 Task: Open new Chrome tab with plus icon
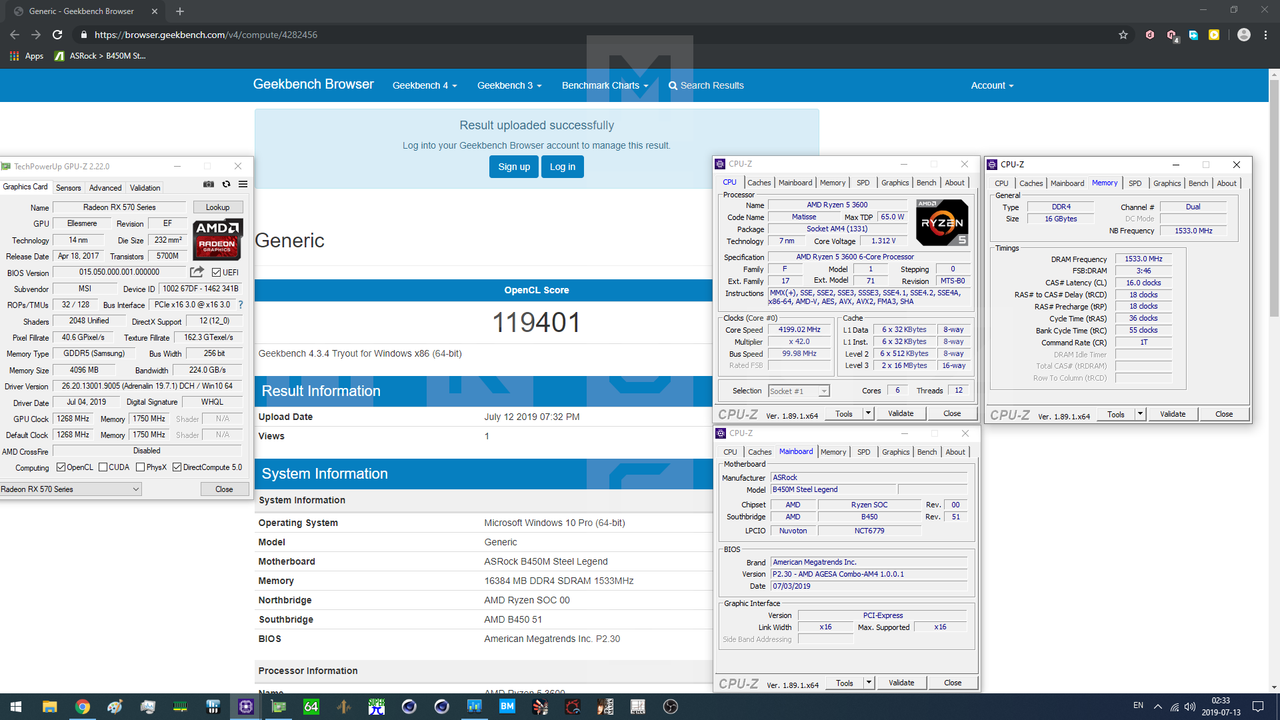tap(180, 11)
